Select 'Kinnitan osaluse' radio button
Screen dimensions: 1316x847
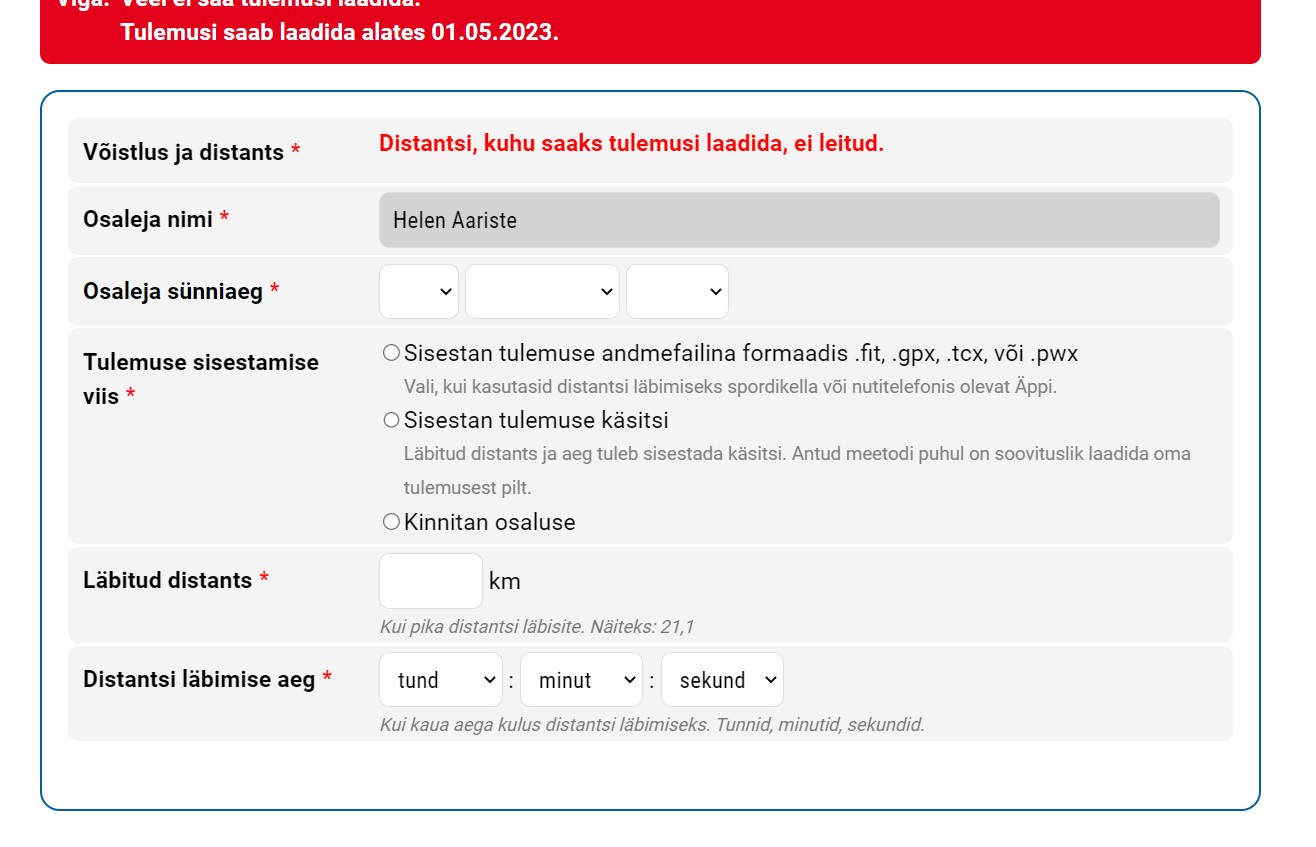(391, 522)
